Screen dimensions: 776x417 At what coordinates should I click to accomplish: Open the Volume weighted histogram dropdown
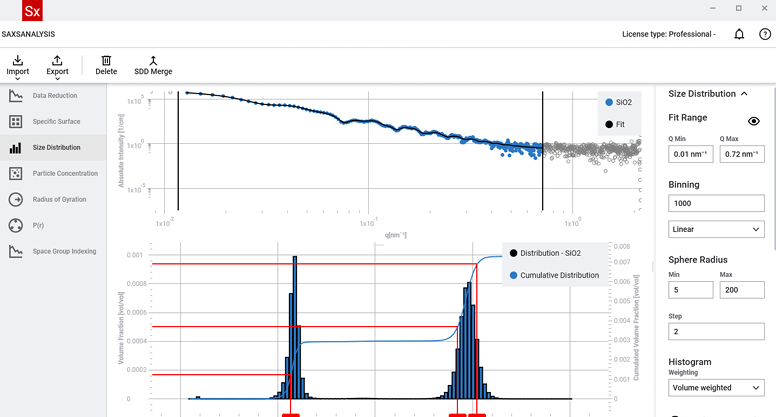coord(715,387)
